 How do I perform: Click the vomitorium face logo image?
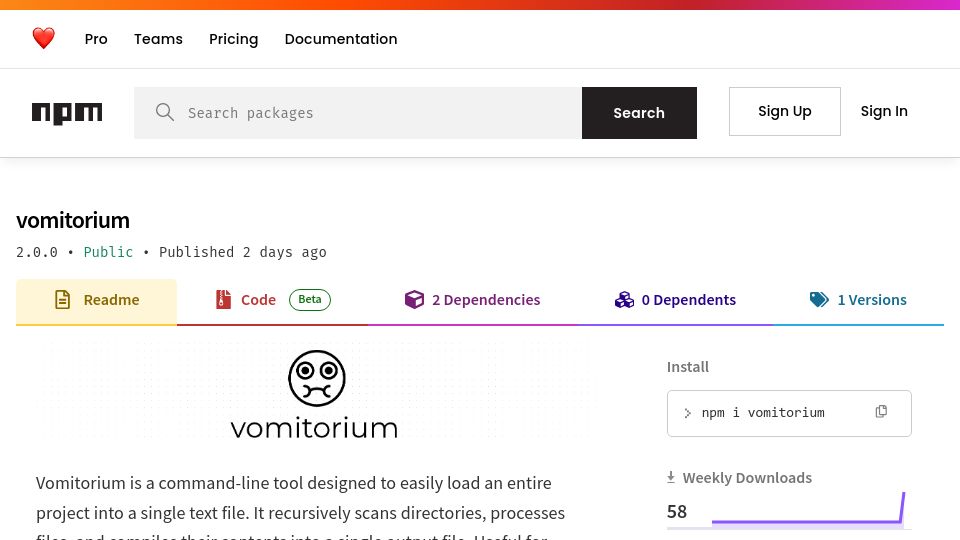314,394
